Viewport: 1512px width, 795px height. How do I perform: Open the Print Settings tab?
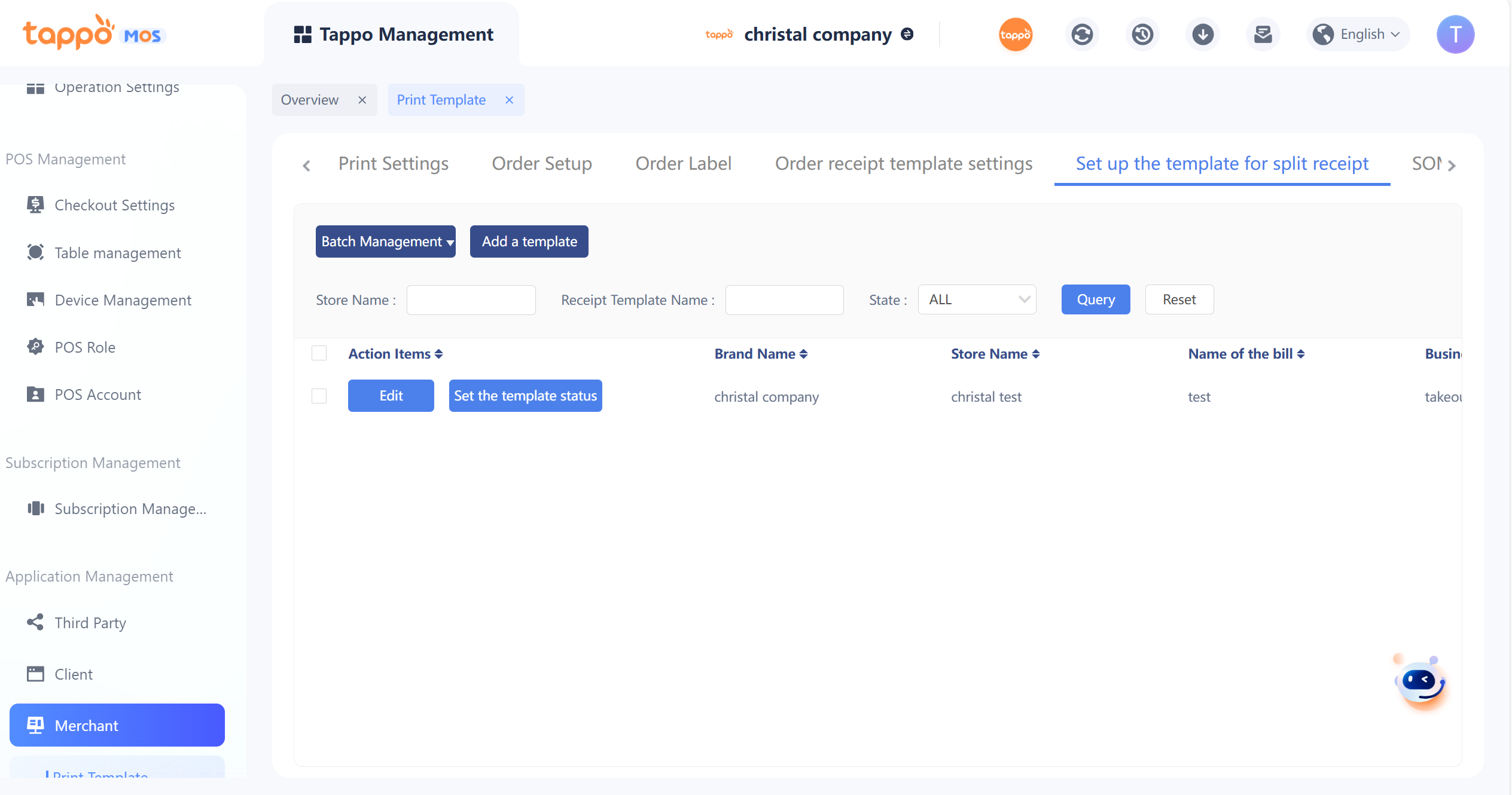pos(393,163)
